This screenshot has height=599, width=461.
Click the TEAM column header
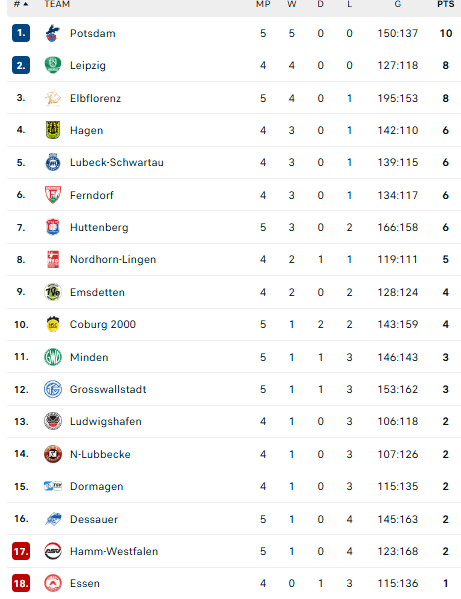click(x=57, y=4)
